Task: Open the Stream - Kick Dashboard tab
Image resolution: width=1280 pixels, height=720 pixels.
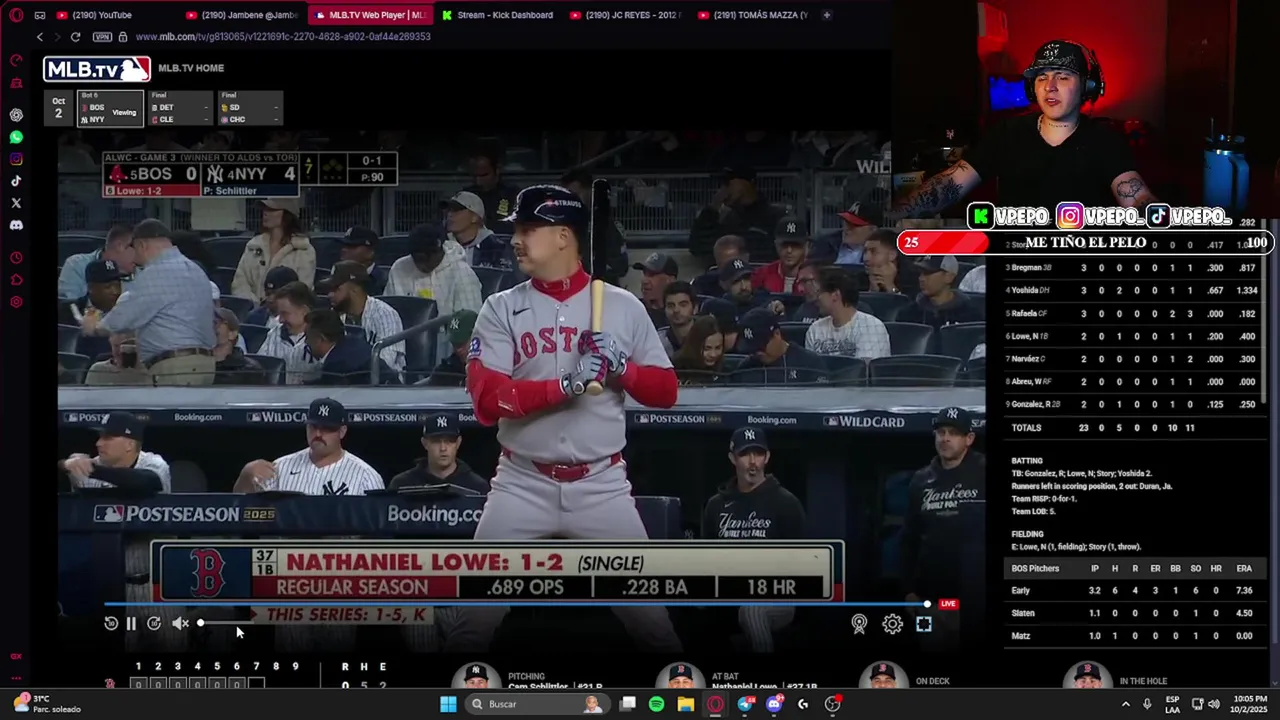Action: (498, 15)
